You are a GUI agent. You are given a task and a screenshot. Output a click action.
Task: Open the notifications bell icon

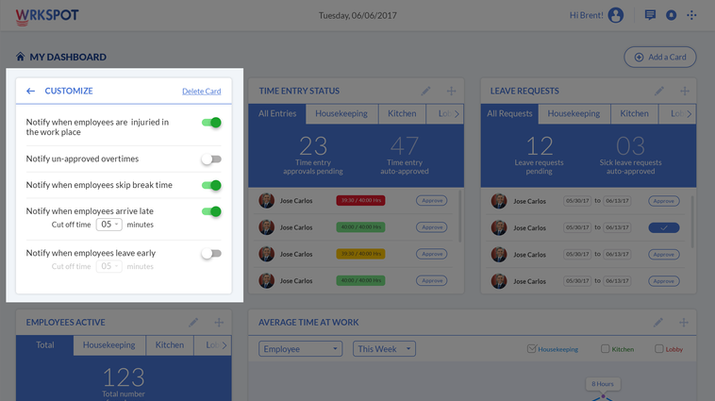click(671, 15)
